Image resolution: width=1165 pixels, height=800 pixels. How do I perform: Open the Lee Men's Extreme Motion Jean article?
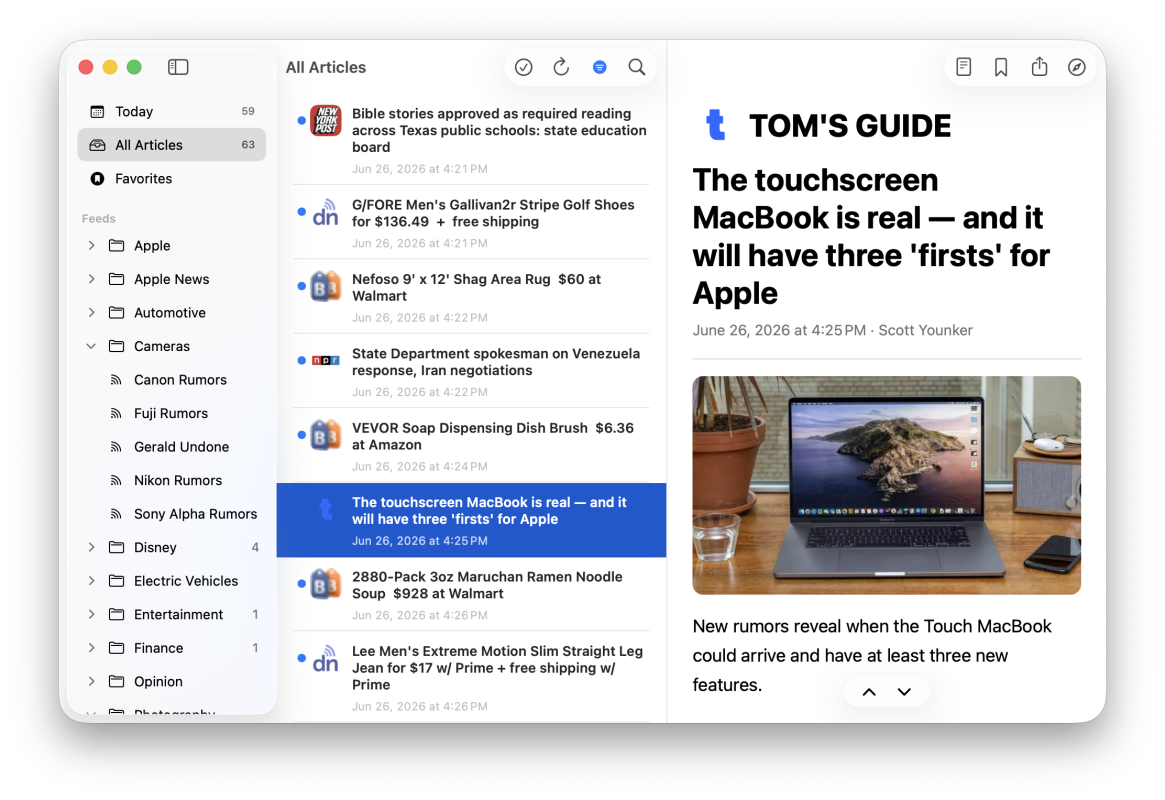471,677
